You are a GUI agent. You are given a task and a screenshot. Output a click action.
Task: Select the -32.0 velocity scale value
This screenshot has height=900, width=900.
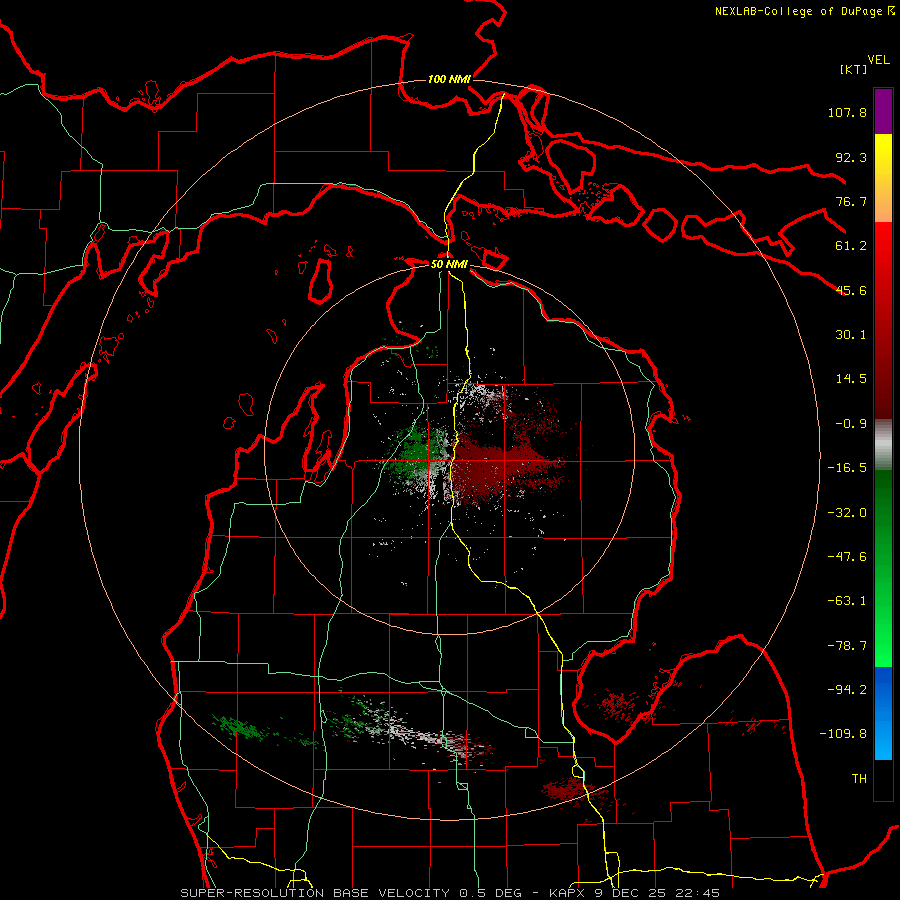click(x=847, y=513)
